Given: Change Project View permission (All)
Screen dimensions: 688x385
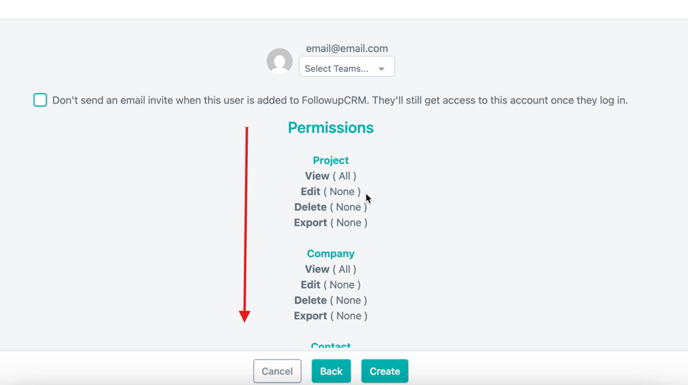Looking at the screenshot, I should (x=330, y=176).
